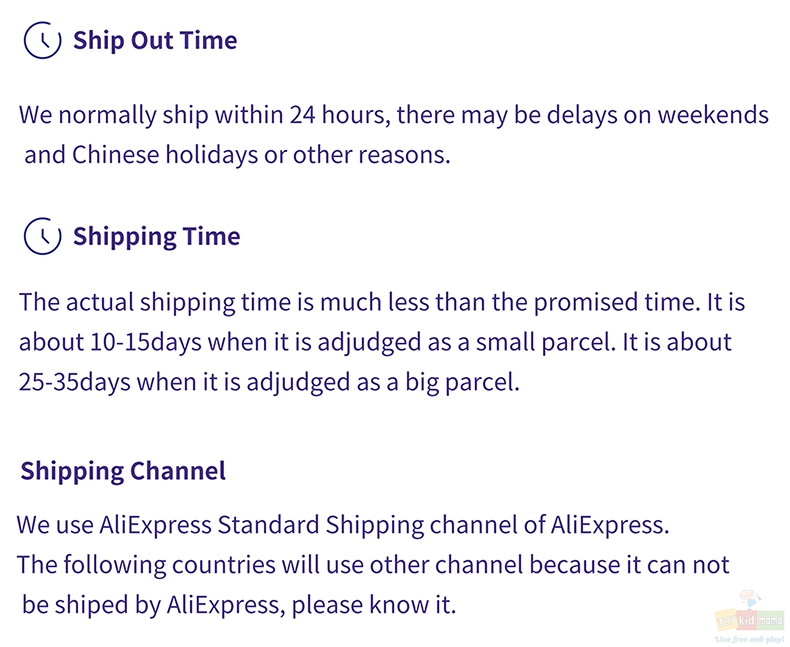Select the "Ship Out Time" heading

(x=155, y=40)
